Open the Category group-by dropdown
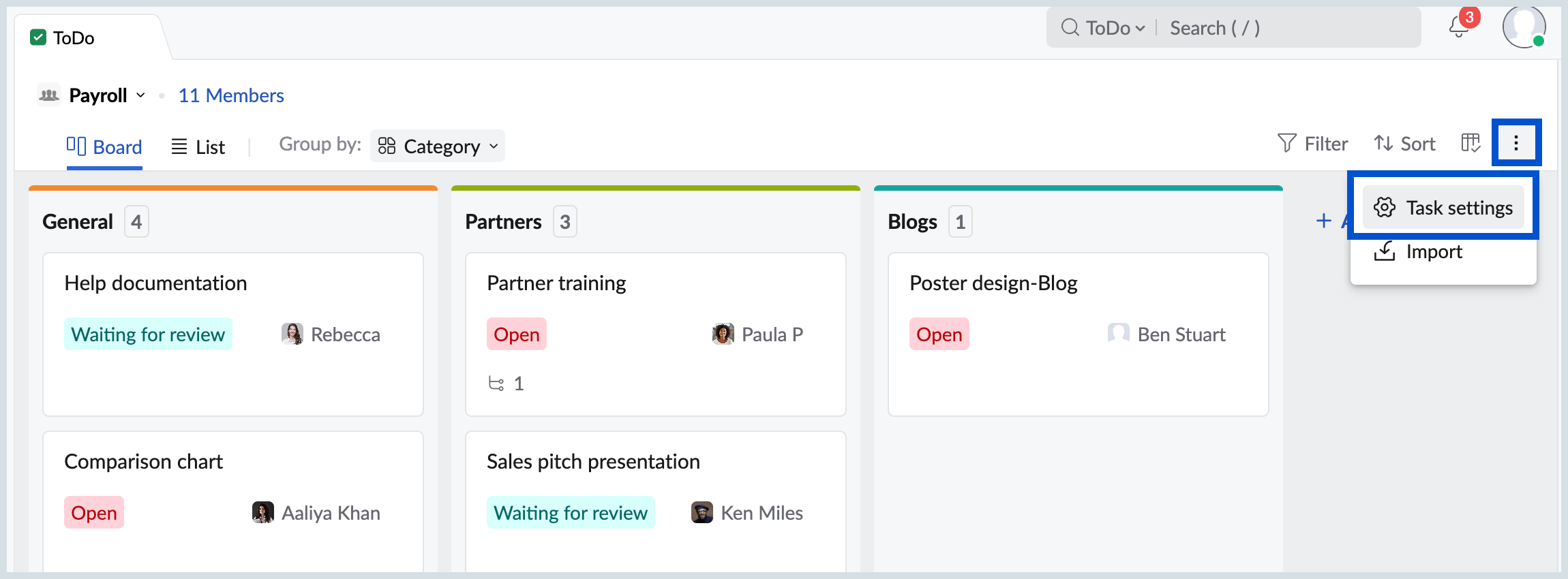This screenshot has width=1568, height=579. 438,146
